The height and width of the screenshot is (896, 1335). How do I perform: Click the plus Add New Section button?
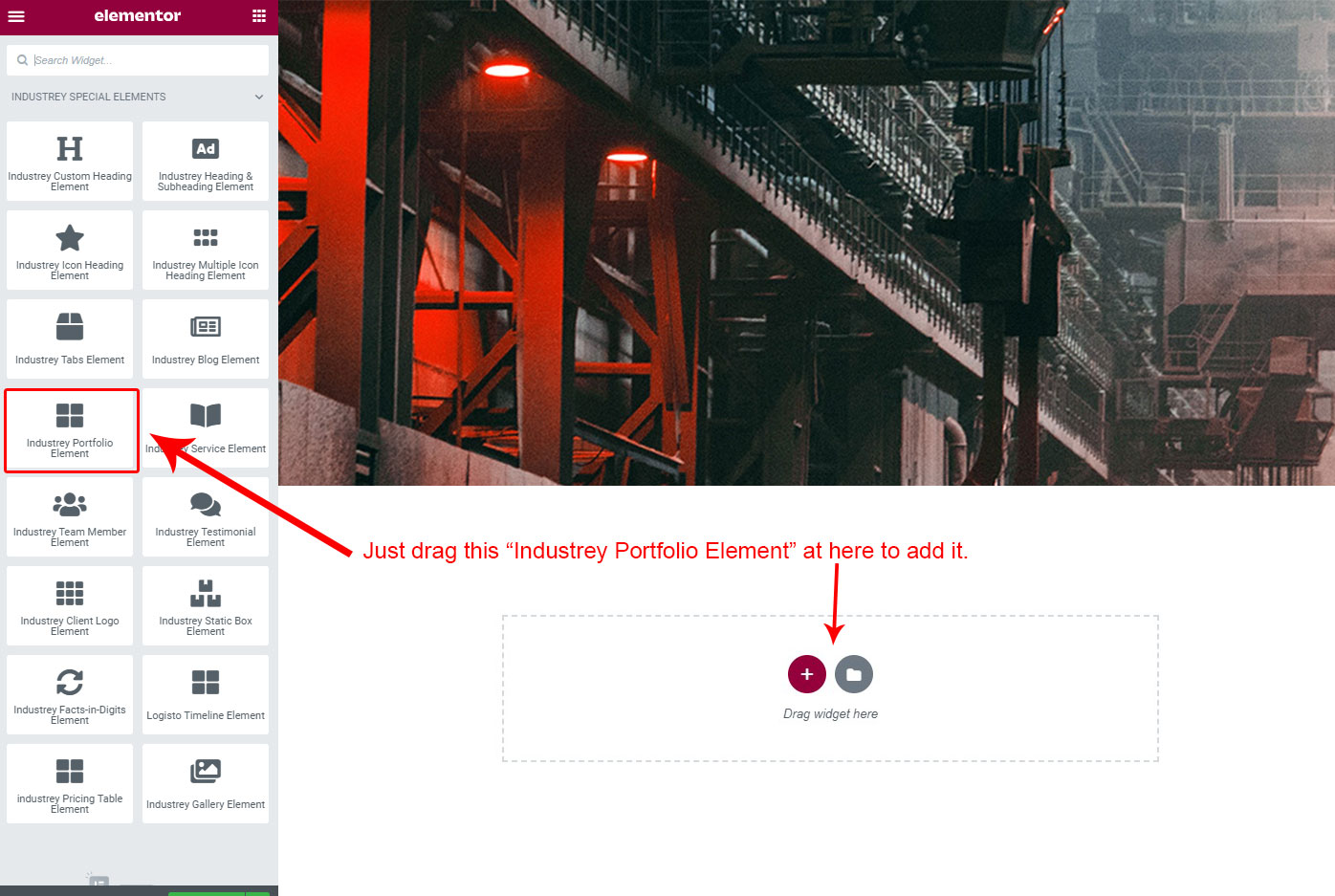[x=807, y=674]
